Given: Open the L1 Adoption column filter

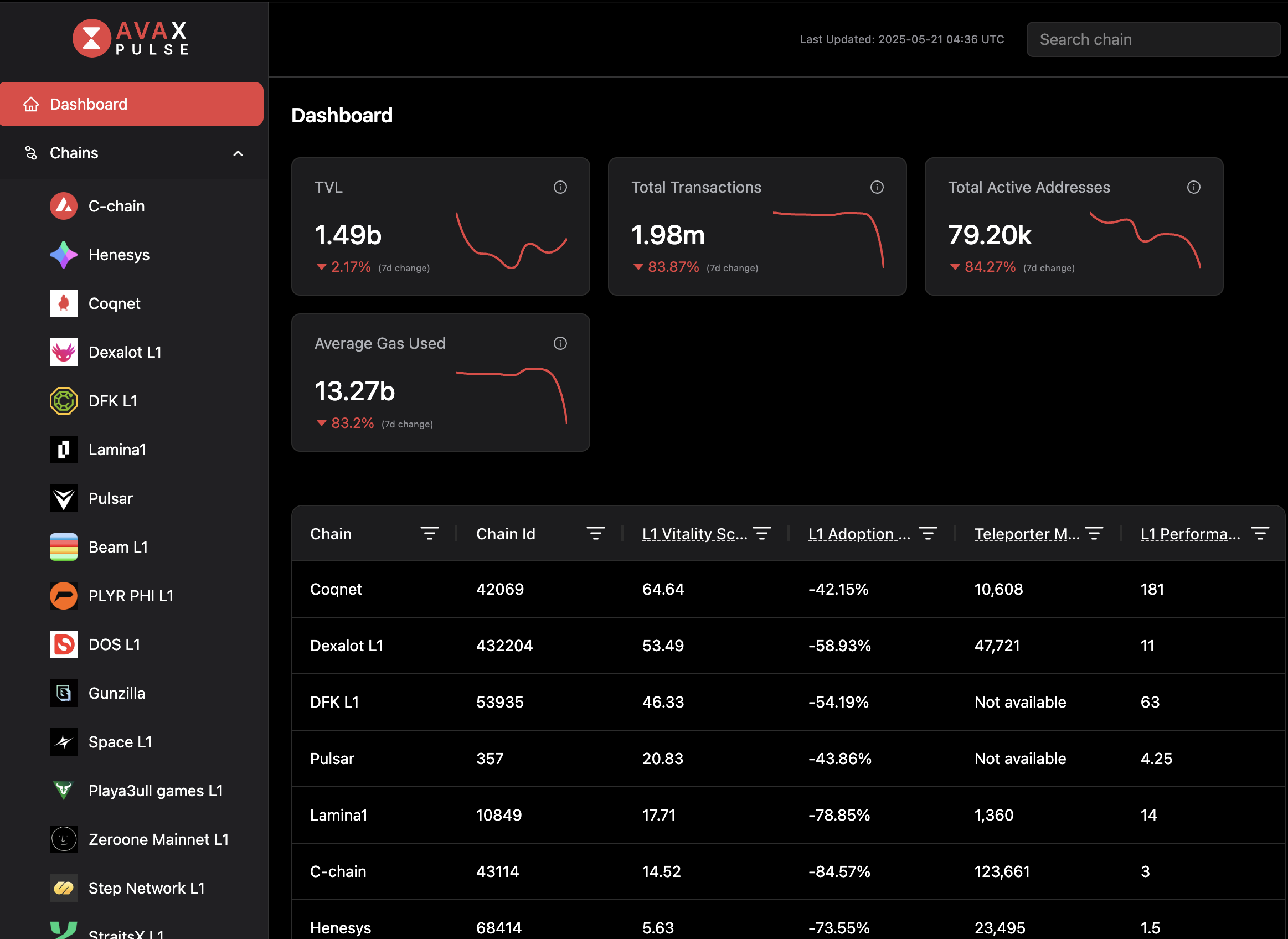Looking at the screenshot, I should [x=928, y=533].
